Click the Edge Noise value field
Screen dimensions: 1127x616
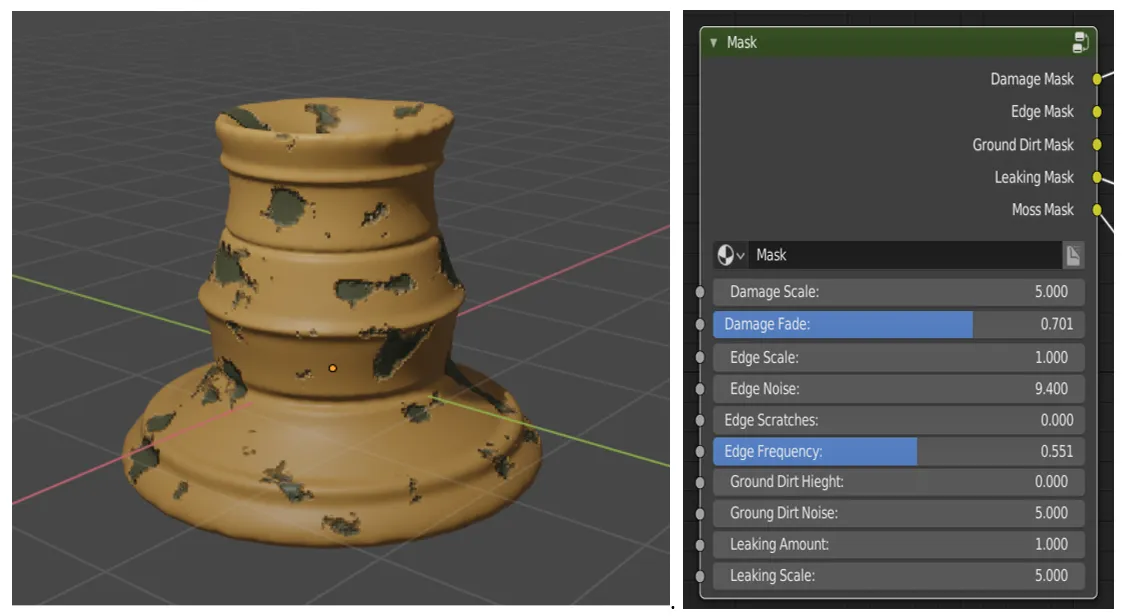[898, 389]
